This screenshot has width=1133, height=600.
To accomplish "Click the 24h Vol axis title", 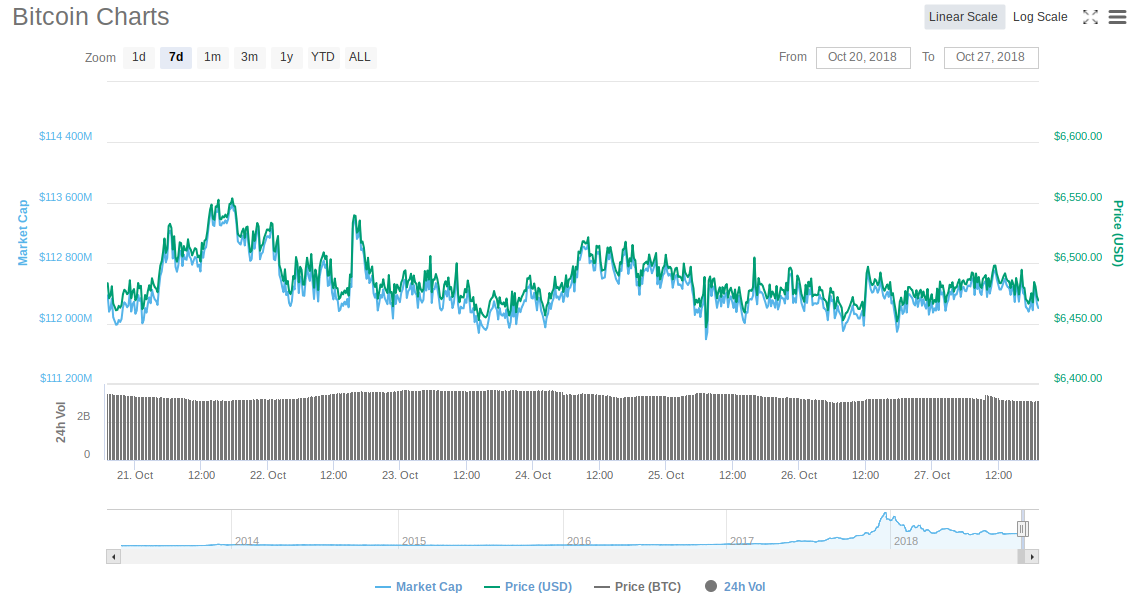I will [61, 422].
